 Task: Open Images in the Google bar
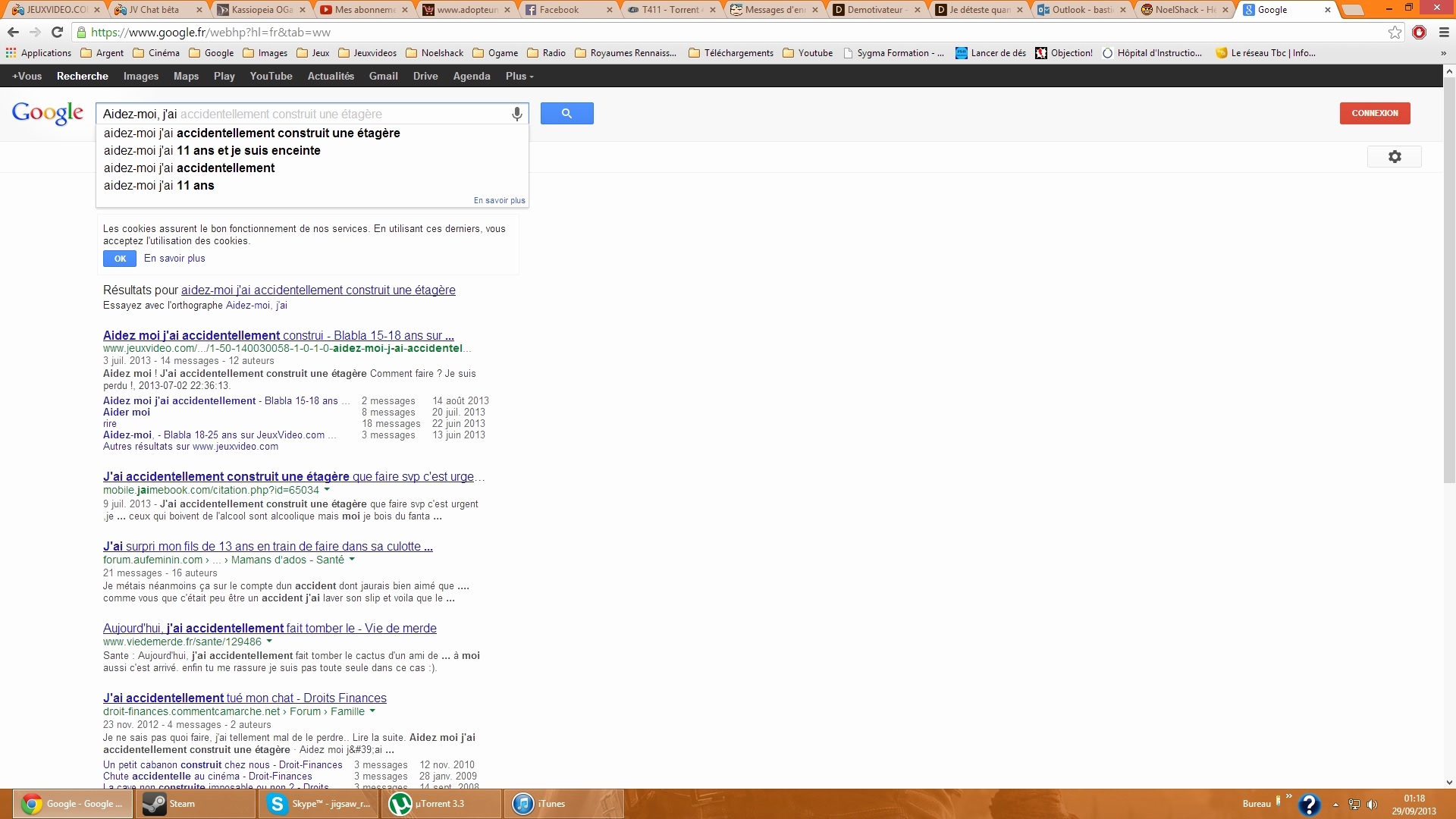pos(141,76)
